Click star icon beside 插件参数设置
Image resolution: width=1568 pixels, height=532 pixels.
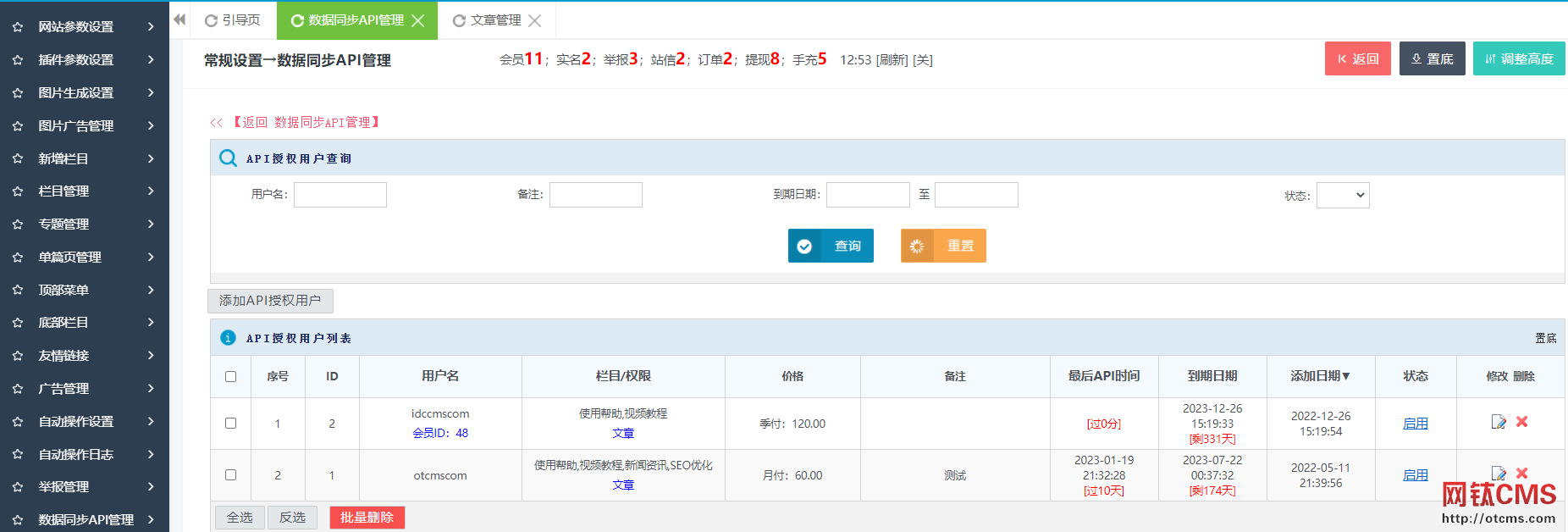click(18, 60)
